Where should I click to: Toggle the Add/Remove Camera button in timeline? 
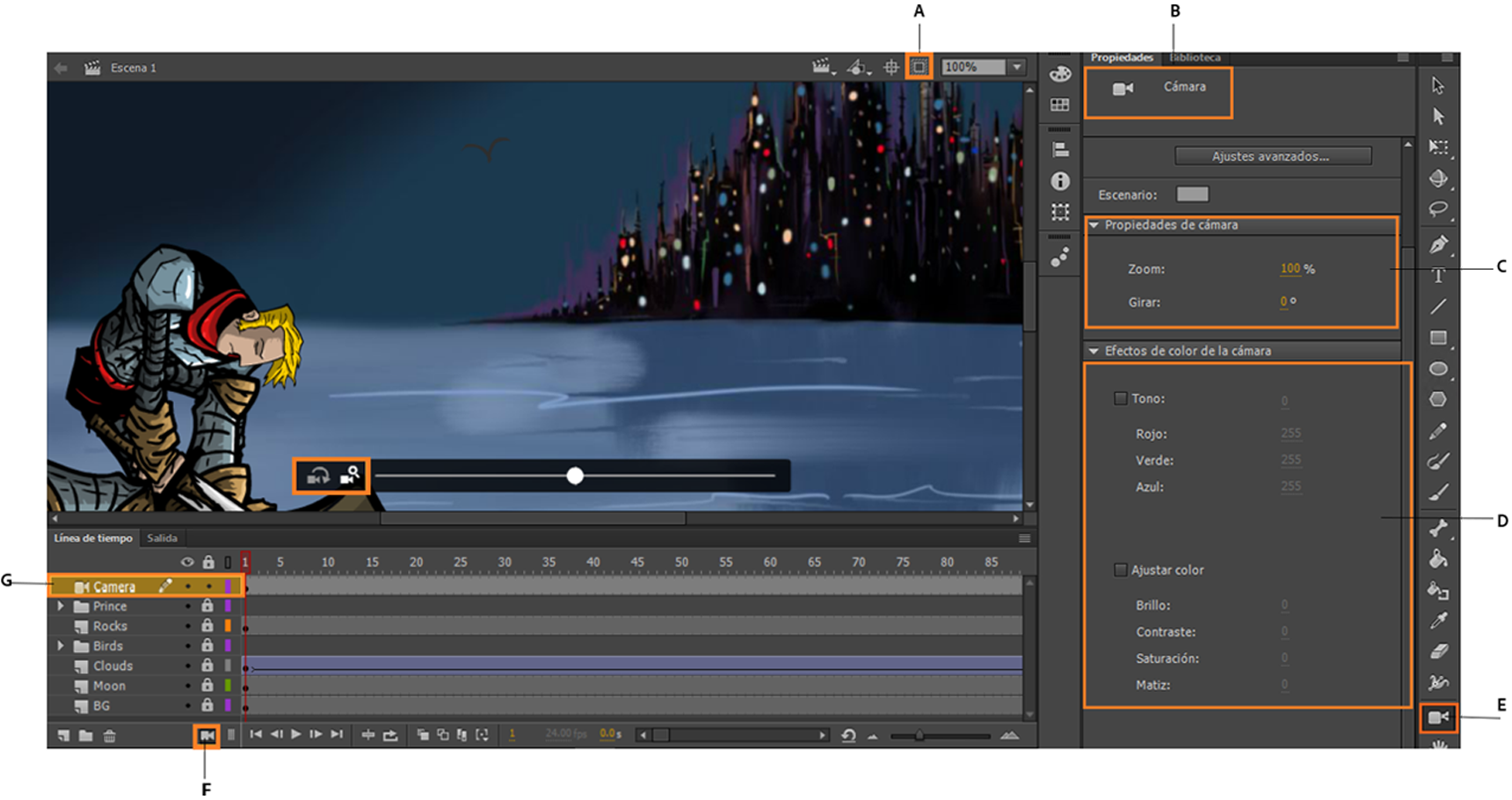pyautogui.click(x=207, y=736)
